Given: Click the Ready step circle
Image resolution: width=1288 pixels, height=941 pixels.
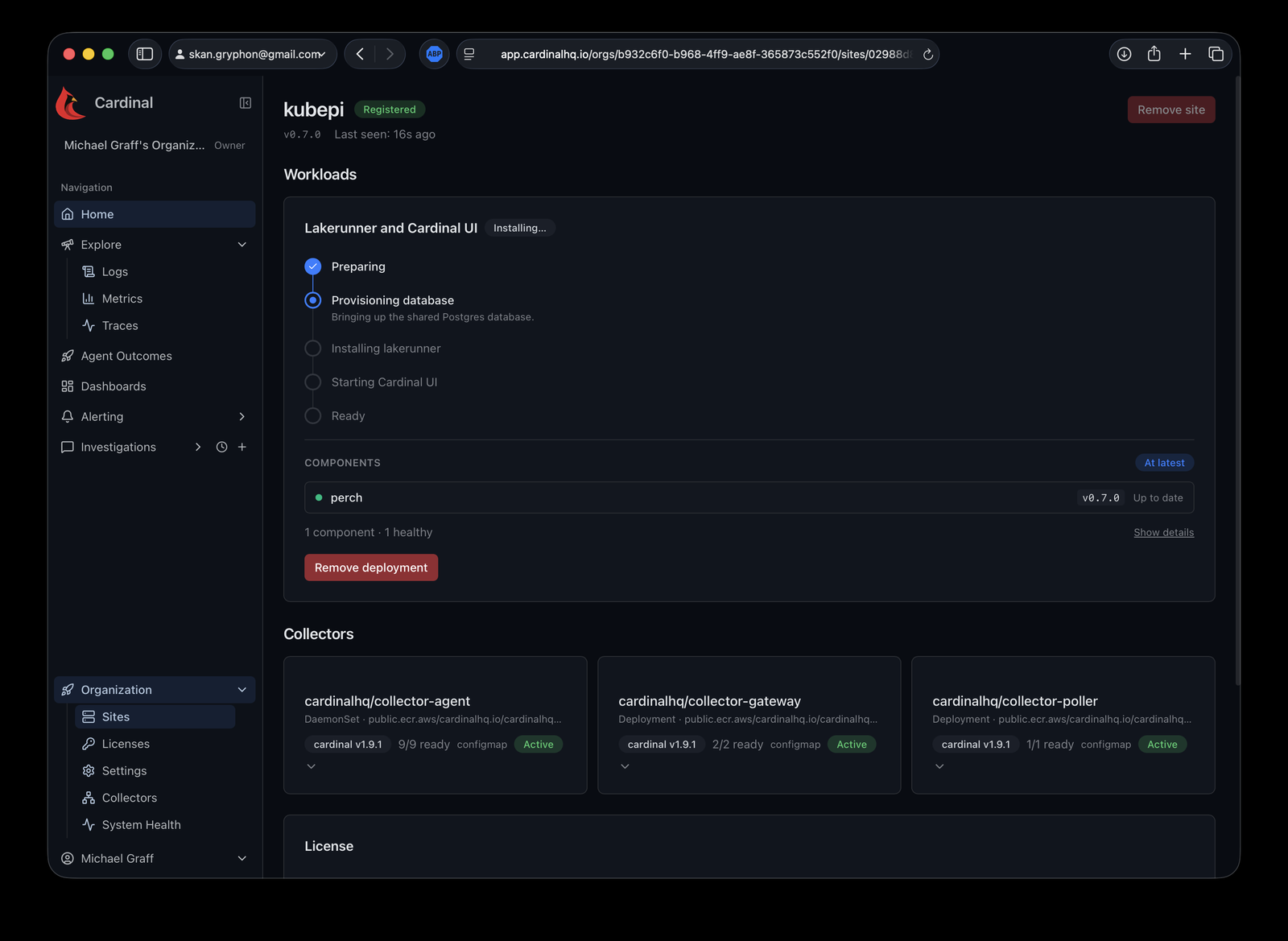Looking at the screenshot, I should 313,416.
